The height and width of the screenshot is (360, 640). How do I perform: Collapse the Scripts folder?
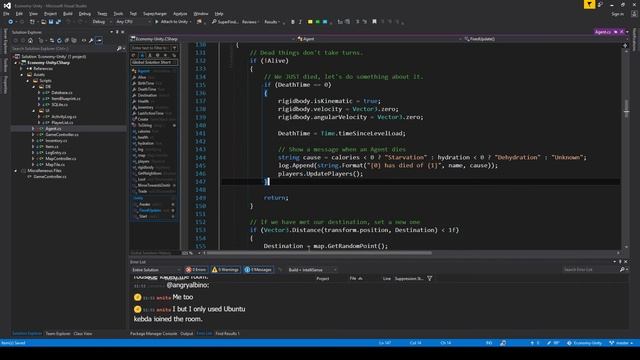28,81
